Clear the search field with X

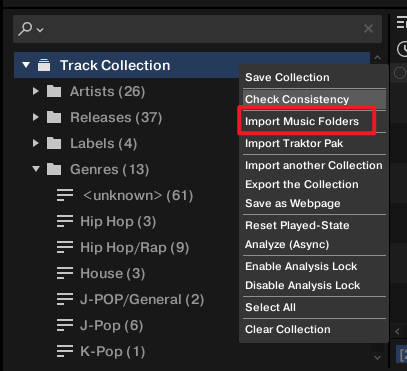pyautogui.click(x=368, y=29)
